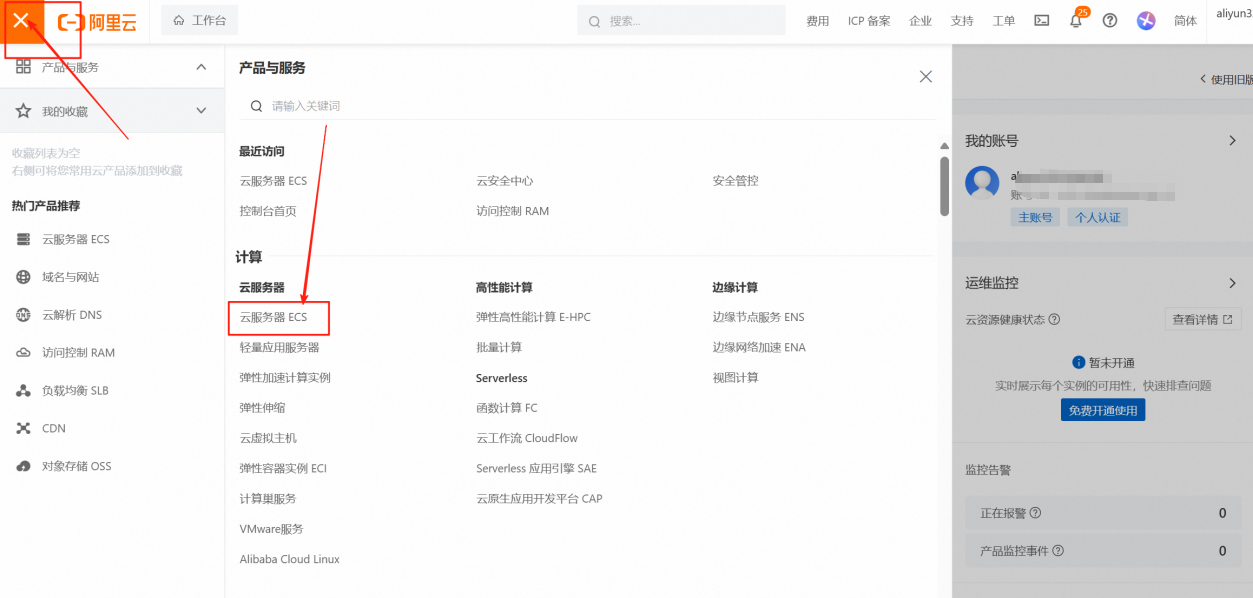Click the CDN icon in sidebar
The image size is (1253, 598).
click(x=24, y=428)
